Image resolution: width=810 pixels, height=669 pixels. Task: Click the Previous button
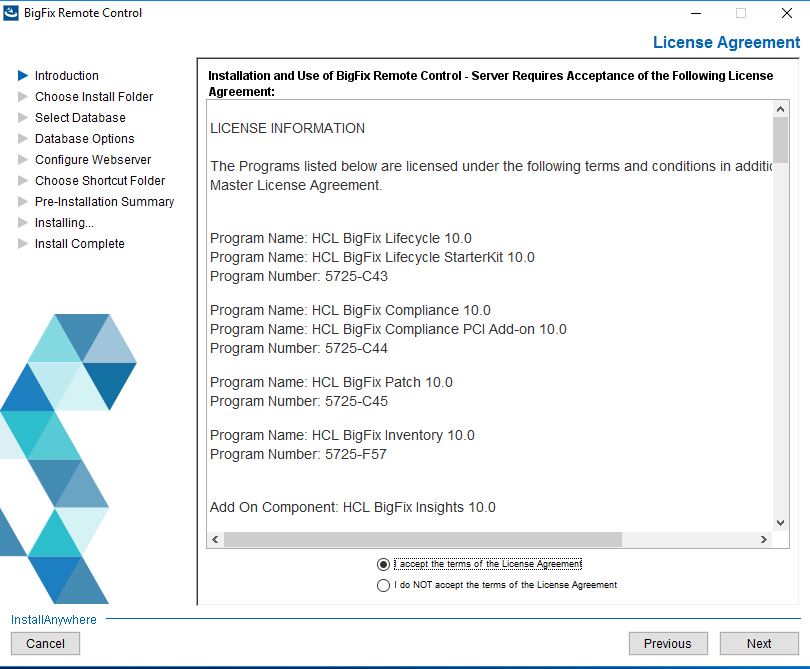tap(668, 644)
